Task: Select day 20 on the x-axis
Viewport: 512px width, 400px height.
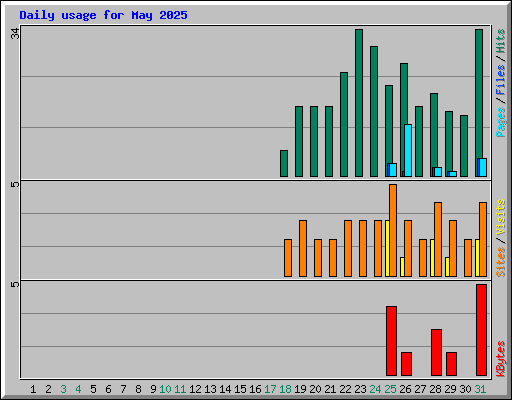Action: coord(315,389)
